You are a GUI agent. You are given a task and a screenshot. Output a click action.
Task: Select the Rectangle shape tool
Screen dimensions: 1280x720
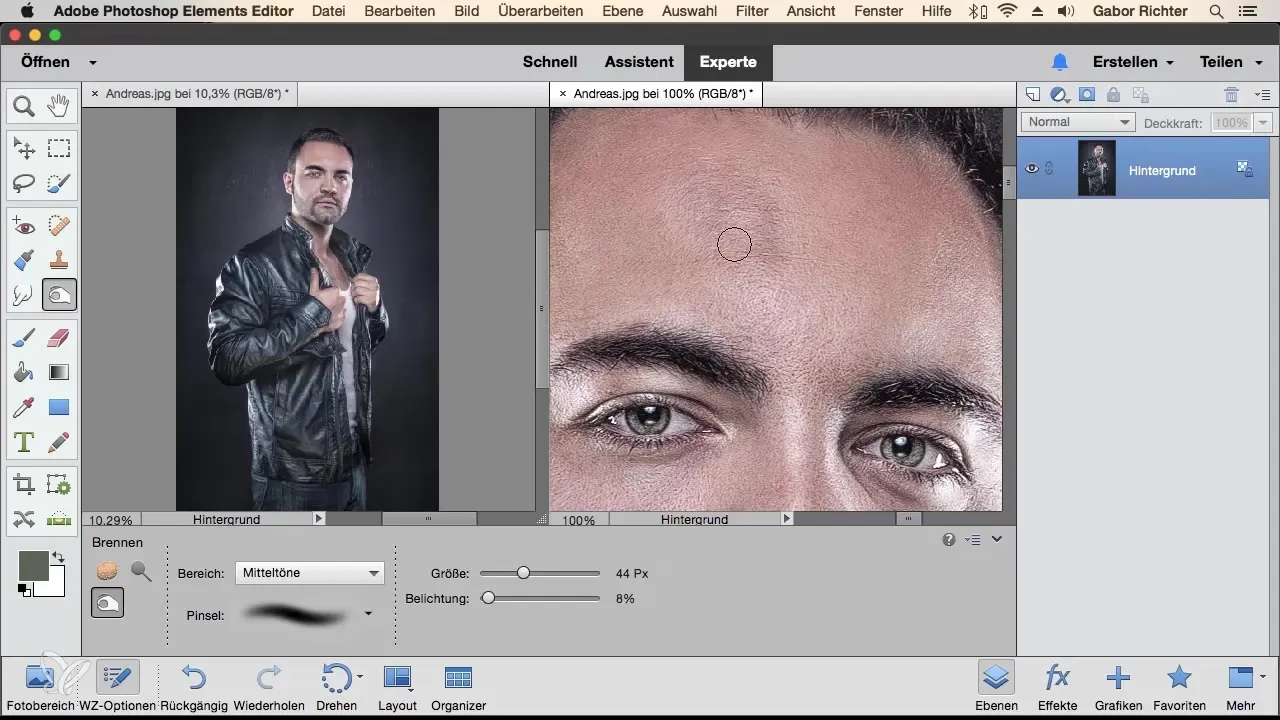coord(59,407)
